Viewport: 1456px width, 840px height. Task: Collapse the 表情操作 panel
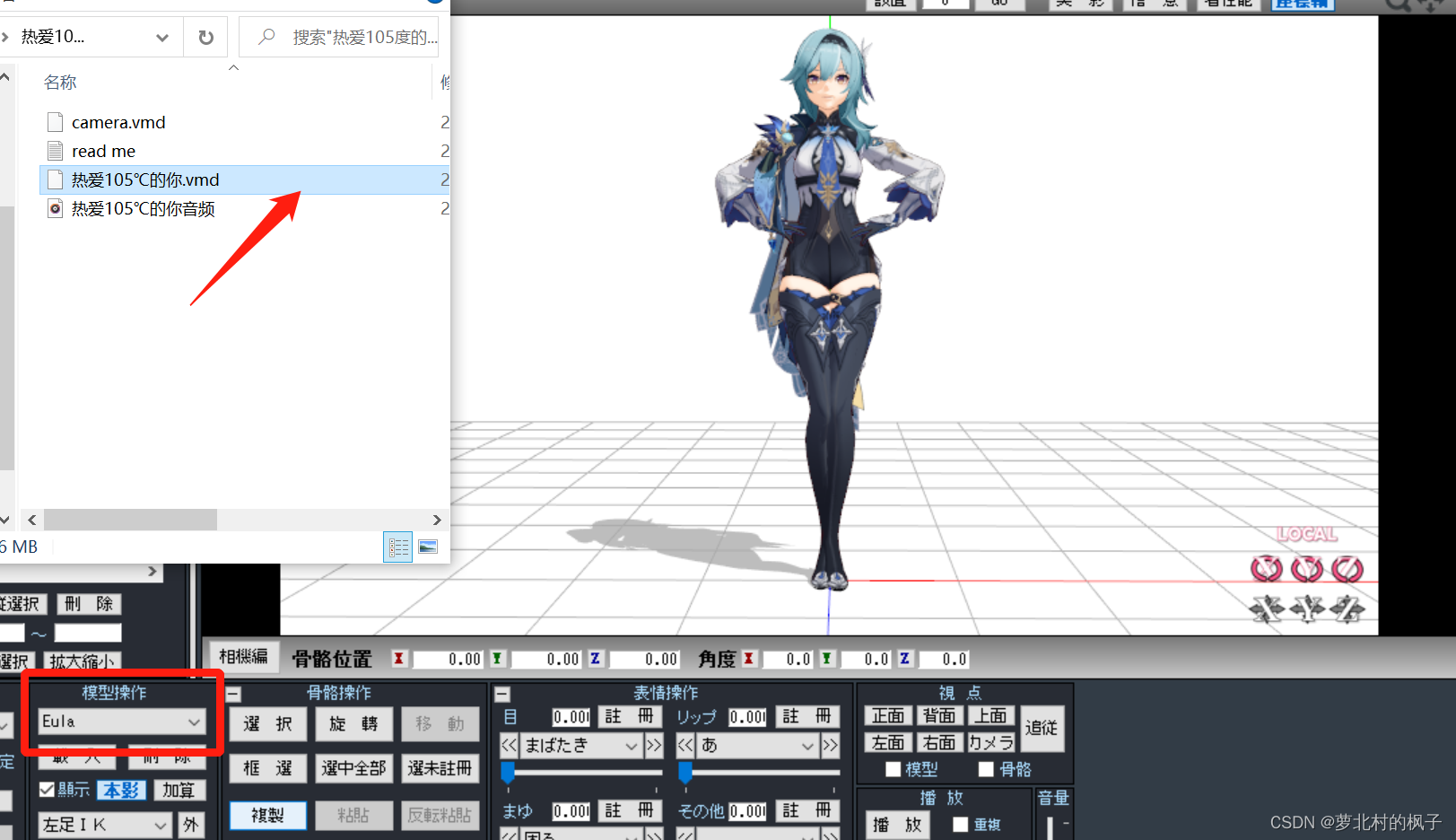point(502,694)
